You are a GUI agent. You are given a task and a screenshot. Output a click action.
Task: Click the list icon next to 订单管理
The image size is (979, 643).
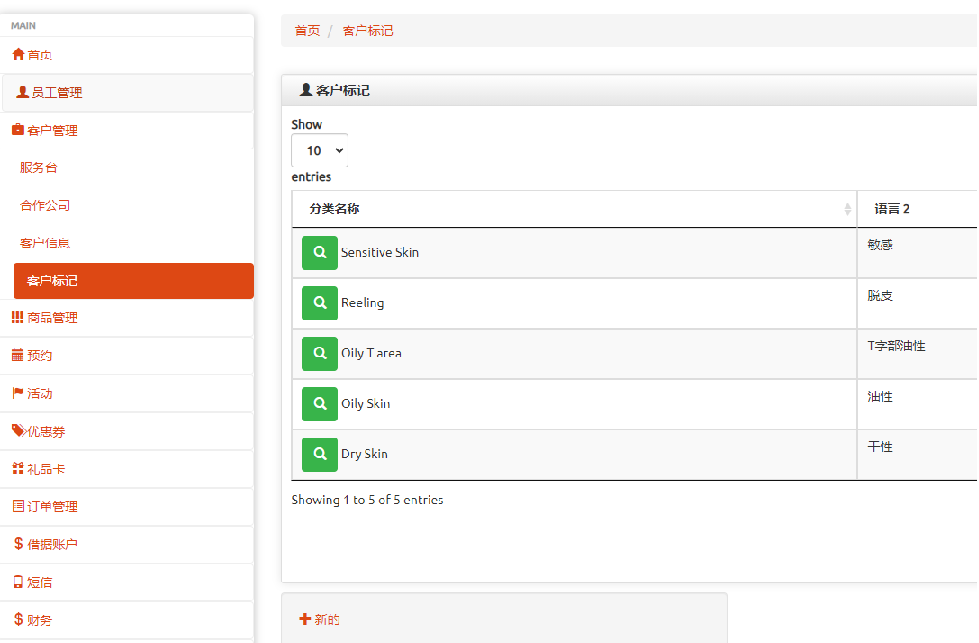18,506
